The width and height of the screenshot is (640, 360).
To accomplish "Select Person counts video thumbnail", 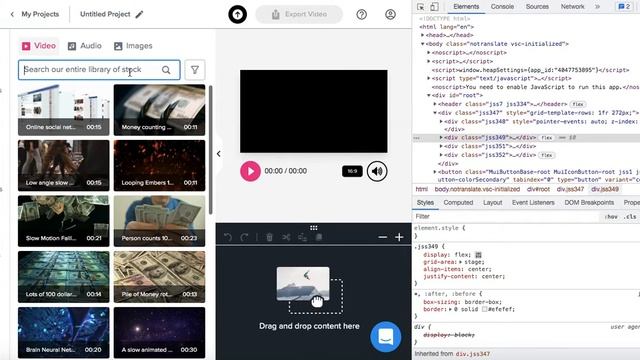I will click(160, 221).
